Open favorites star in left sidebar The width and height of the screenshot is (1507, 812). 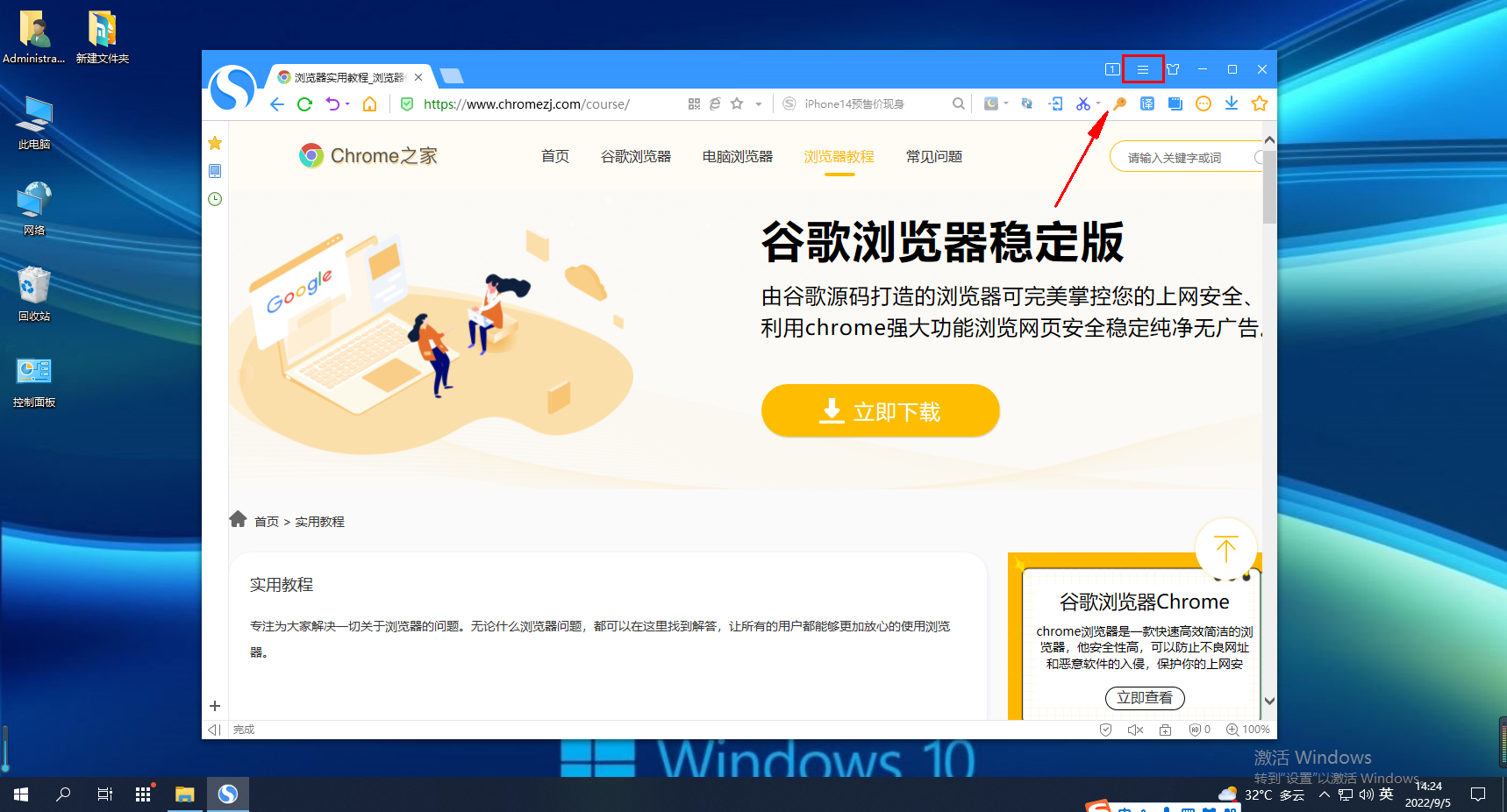[215, 143]
